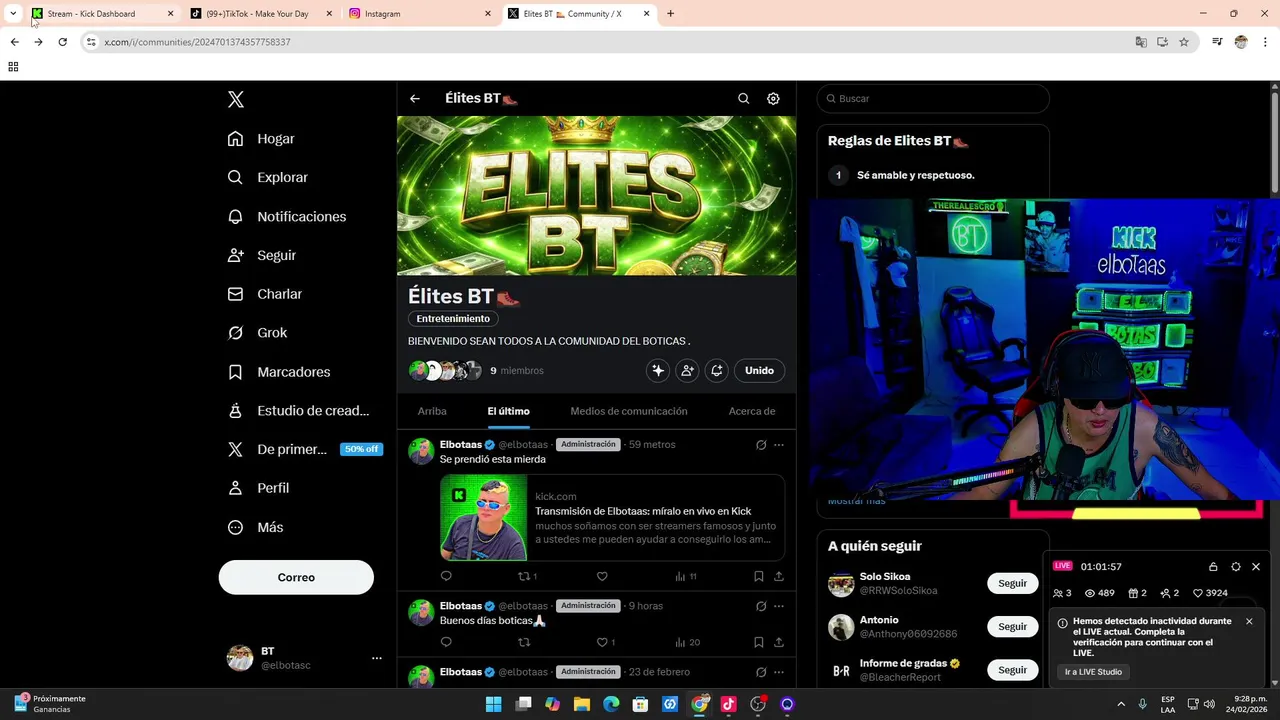Open Marcadores bookmarks
1280x720 pixels.
235,372
